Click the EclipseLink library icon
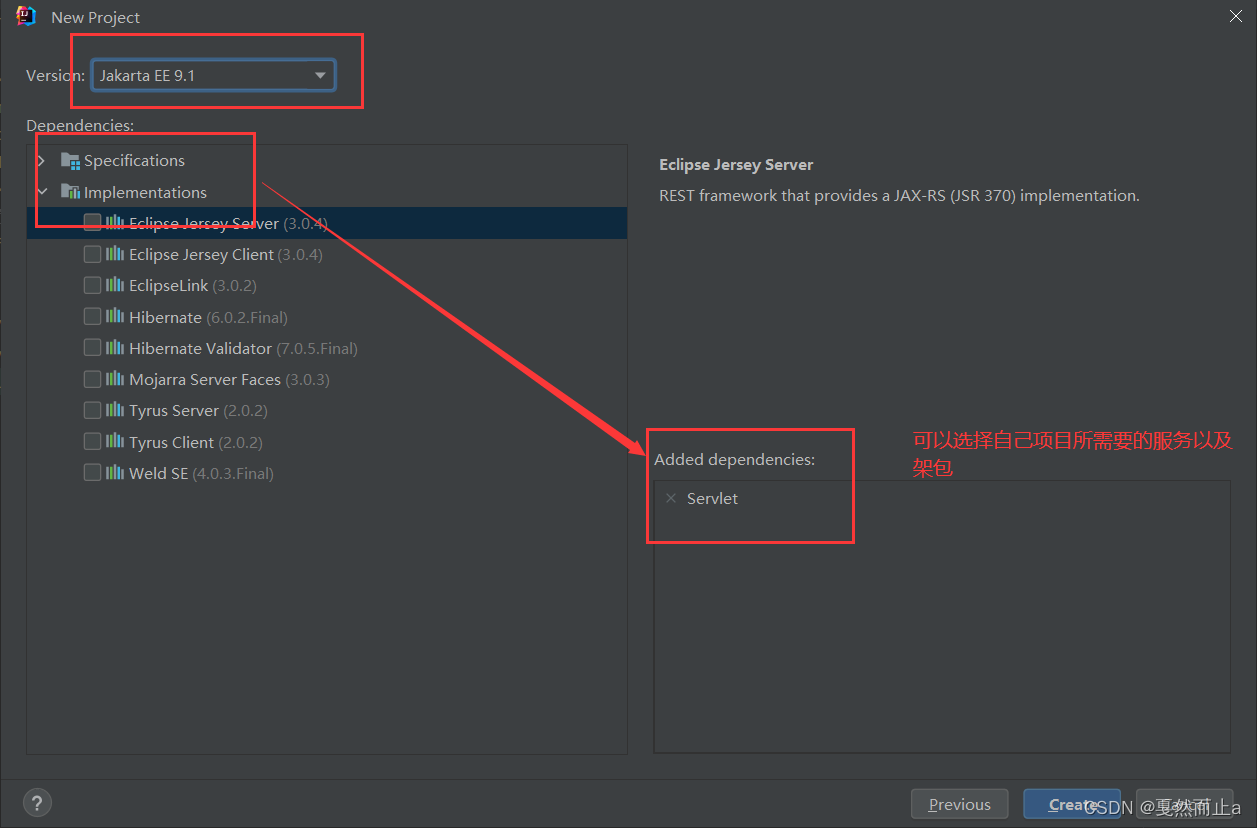 coord(115,285)
